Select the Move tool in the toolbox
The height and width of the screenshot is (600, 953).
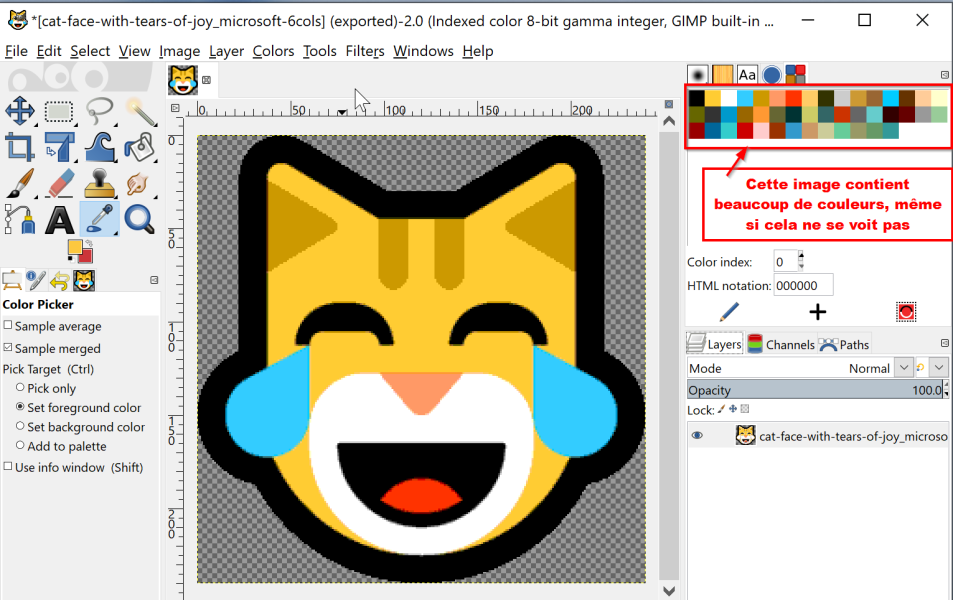coord(20,111)
